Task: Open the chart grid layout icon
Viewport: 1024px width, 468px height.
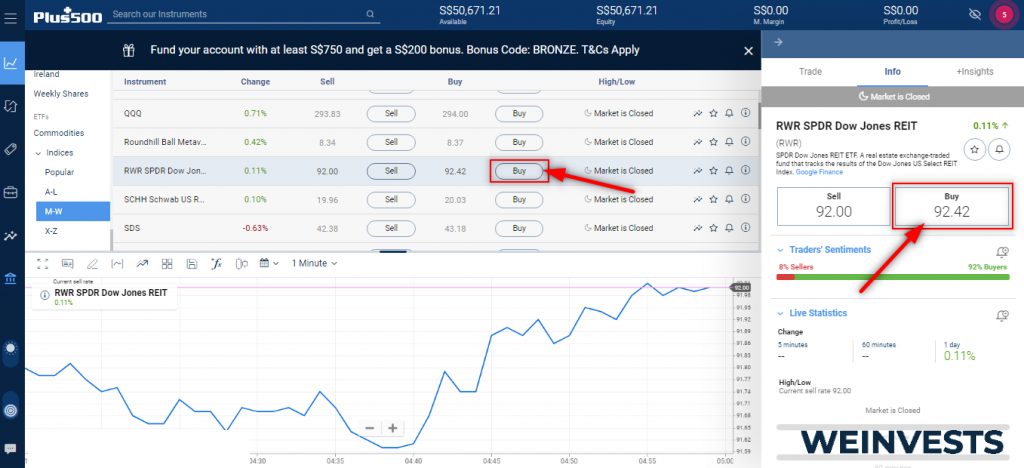Action: point(167,264)
